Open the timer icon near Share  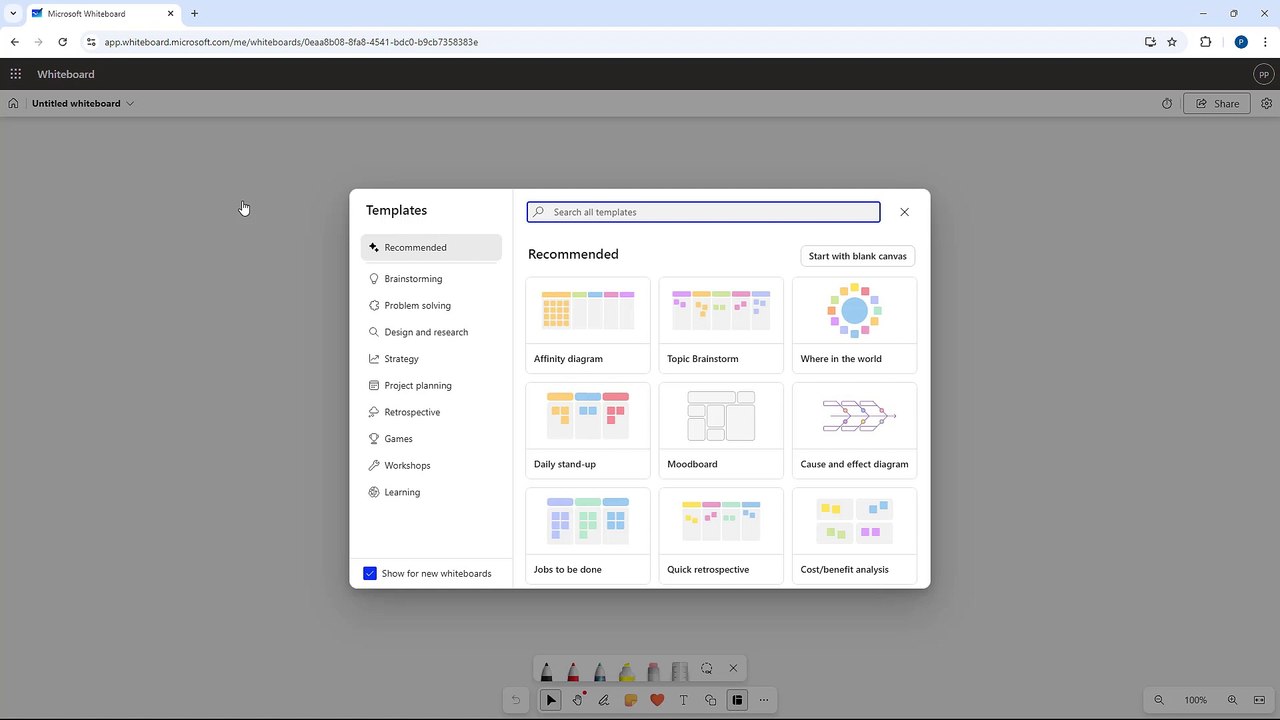pyautogui.click(x=1167, y=103)
